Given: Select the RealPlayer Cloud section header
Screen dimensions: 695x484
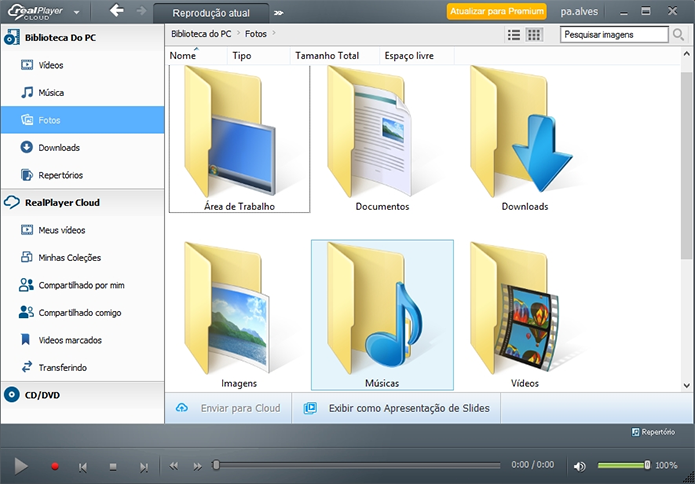Looking at the screenshot, I should [x=82, y=203].
